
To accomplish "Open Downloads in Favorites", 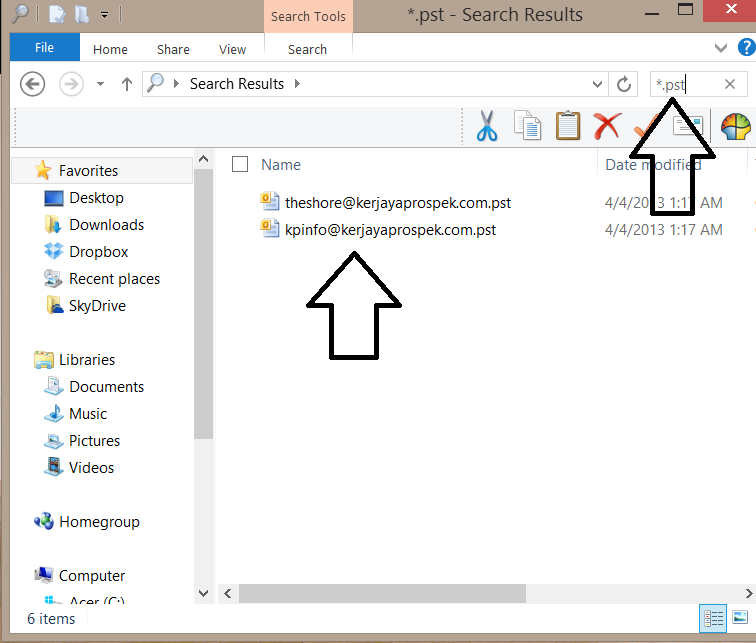I will pyautogui.click(x=107, y=225).
